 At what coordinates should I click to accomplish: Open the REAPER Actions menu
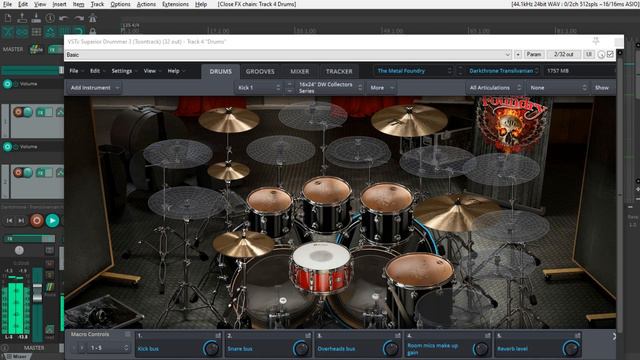[x=146, y=4]
